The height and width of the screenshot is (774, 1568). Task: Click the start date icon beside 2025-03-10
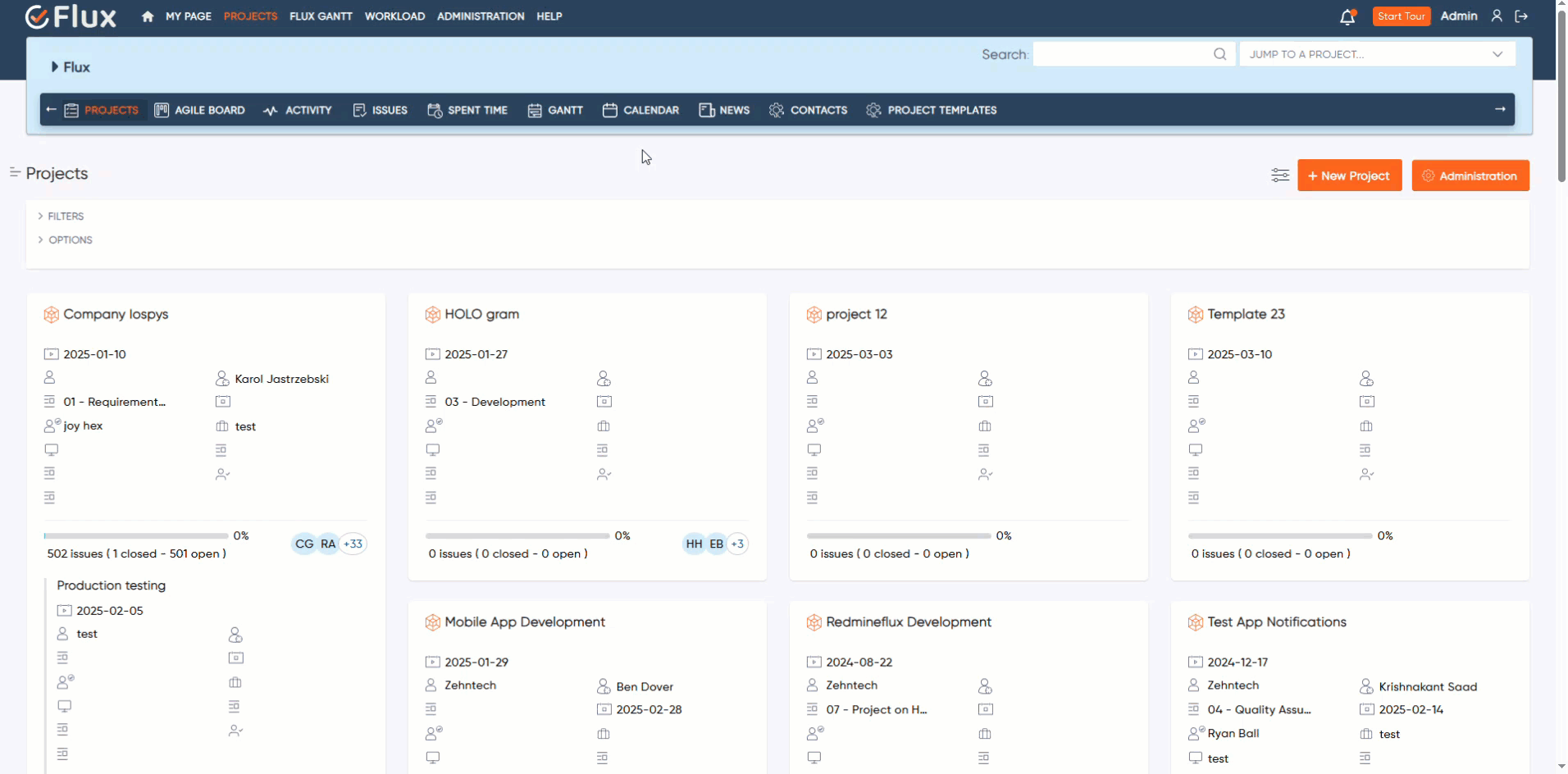coord(1195,354)
